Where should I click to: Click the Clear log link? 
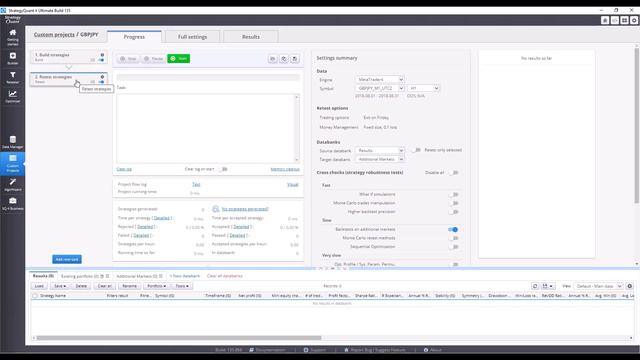[x=124, y=169]
